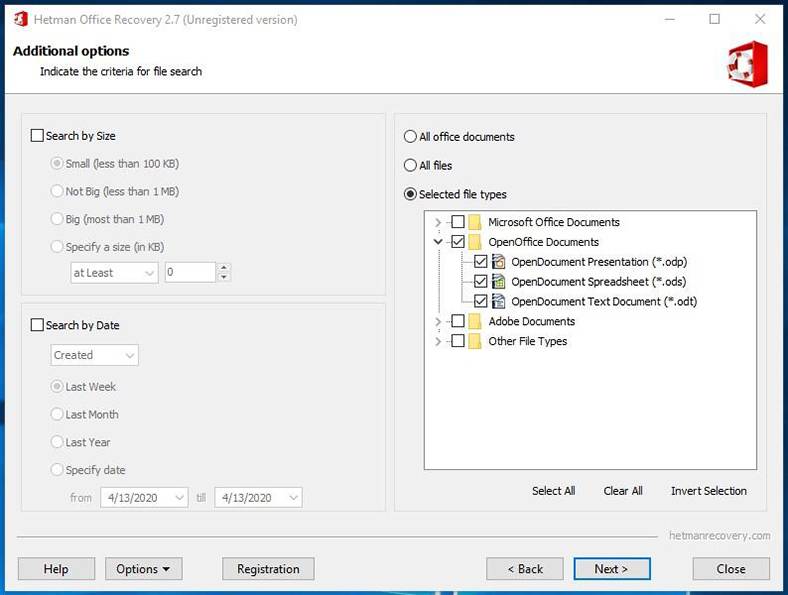Click the Other File Types folder icon

click(475, 341)
